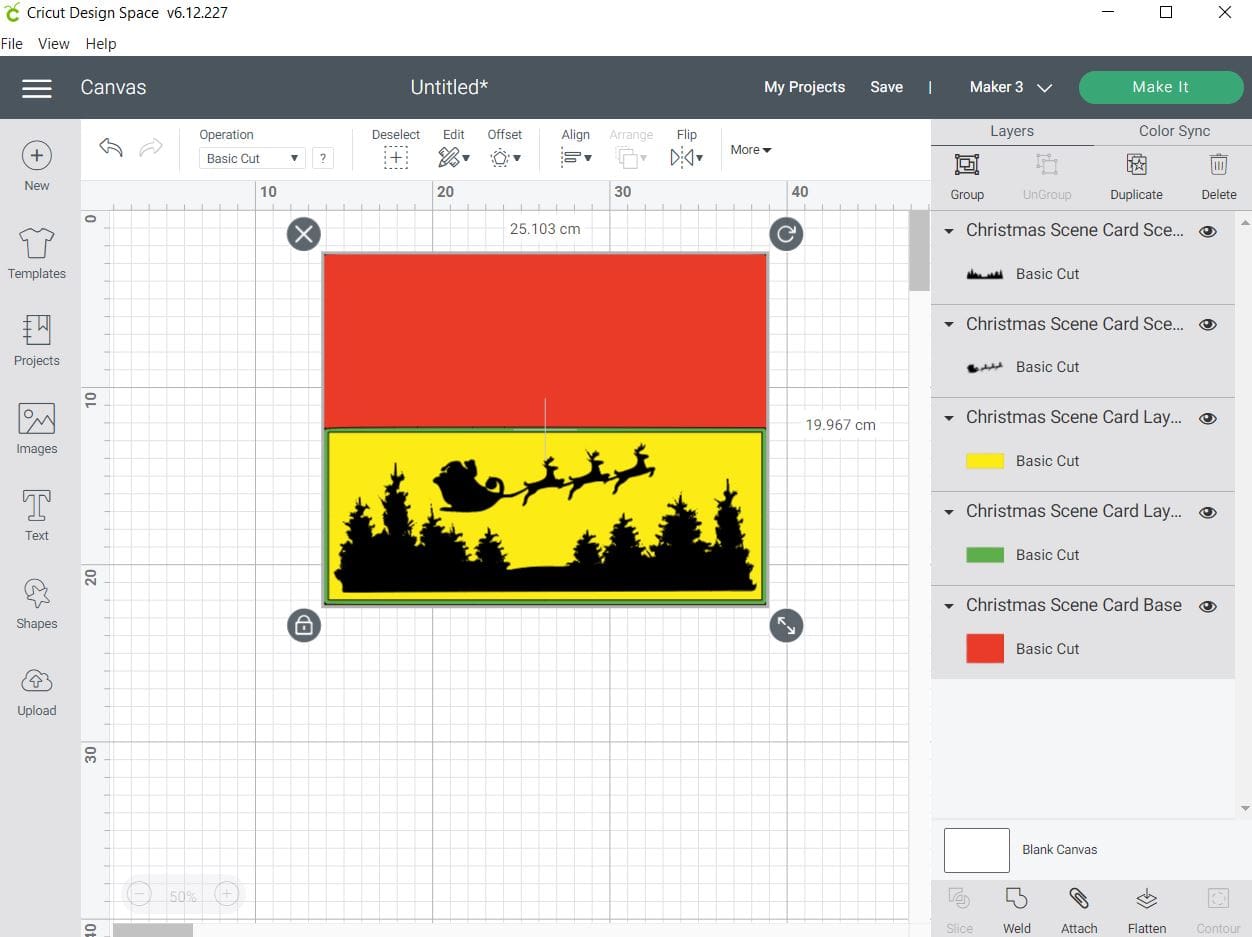
Task: Click the Santa sleigh layer thumbnail
Action: [x=985, y=367]
